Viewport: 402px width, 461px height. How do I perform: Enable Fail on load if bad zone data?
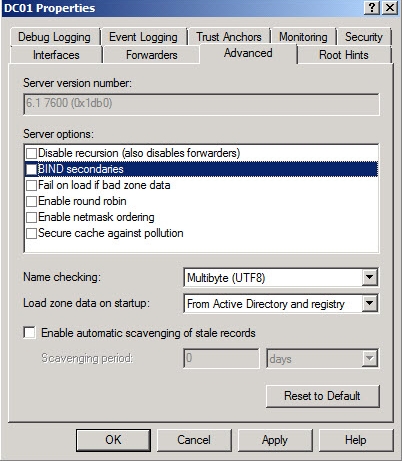pyautogui.click(x=31, y=185)
